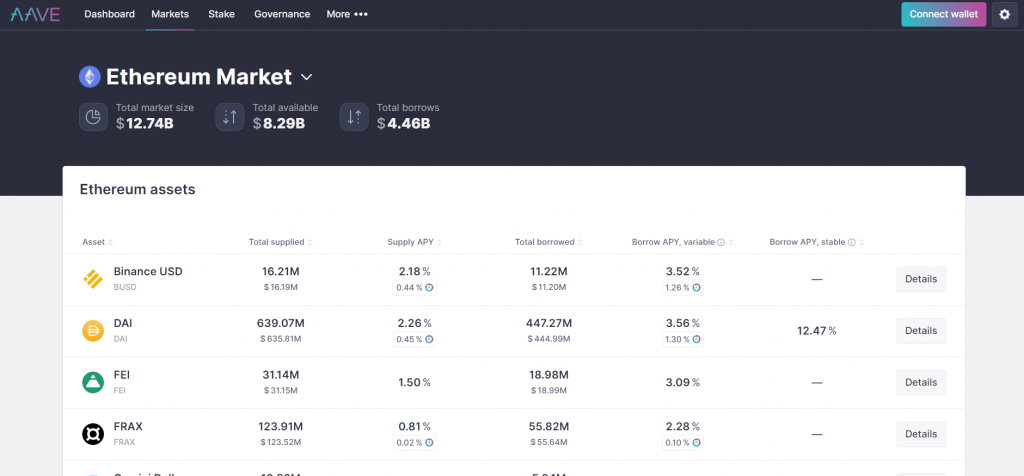Click the FEI token icon
The width and height of the screenshot is (1024, 476).
93,382
